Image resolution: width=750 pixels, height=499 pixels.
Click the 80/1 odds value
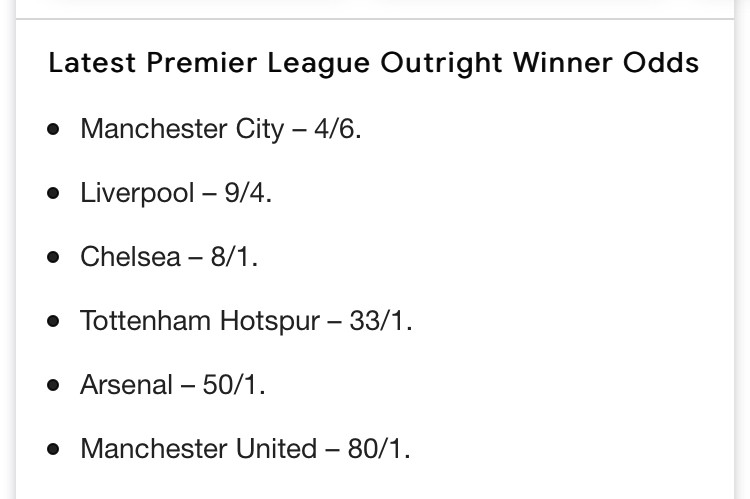click(x=376, y=449)
